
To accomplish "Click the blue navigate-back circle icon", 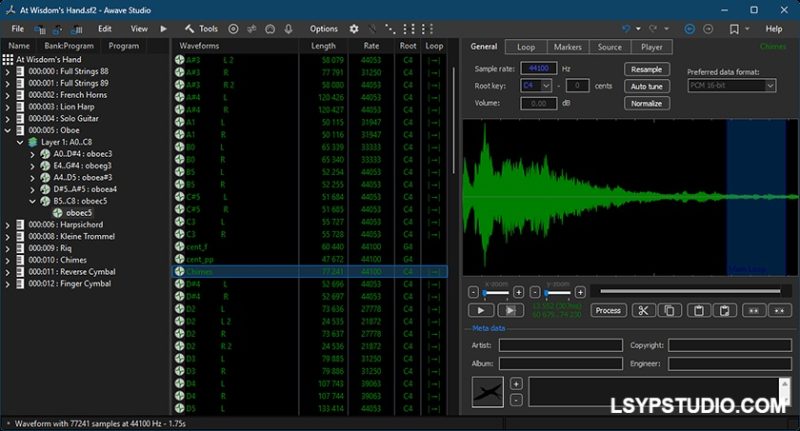I will point(689,29).
